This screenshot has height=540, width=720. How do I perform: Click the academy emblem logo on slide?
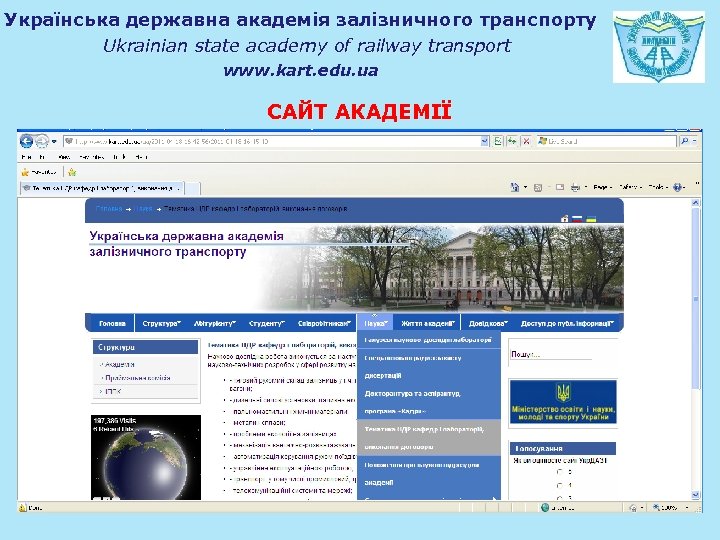point(658,47)
